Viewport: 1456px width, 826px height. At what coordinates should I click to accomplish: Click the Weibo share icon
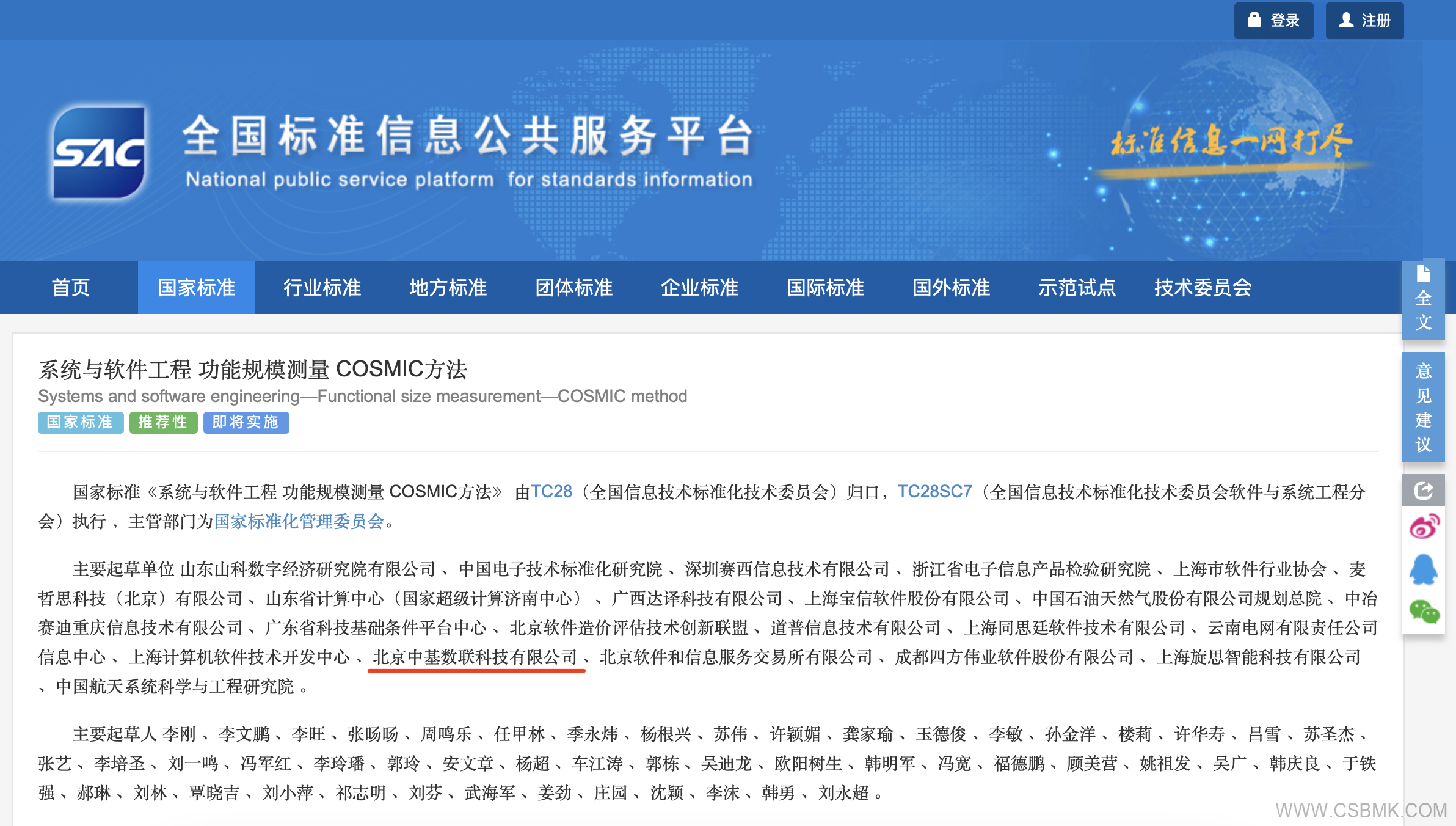point(1424,527)
